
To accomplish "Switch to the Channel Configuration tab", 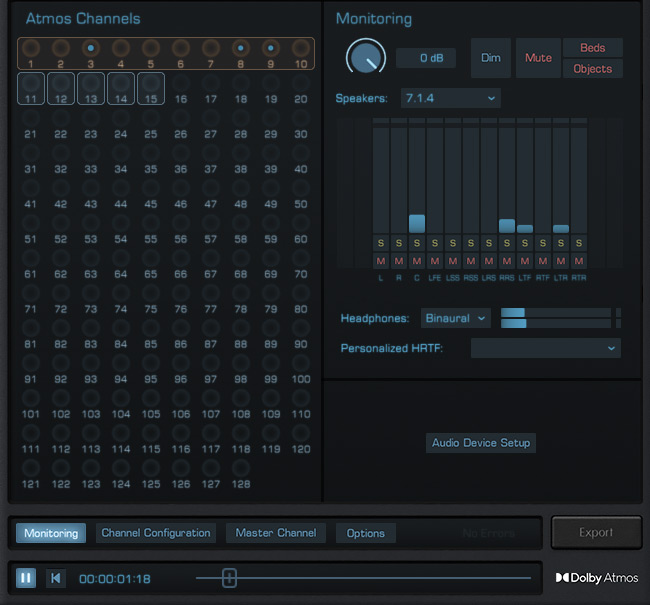I will [x=156, y=533].
